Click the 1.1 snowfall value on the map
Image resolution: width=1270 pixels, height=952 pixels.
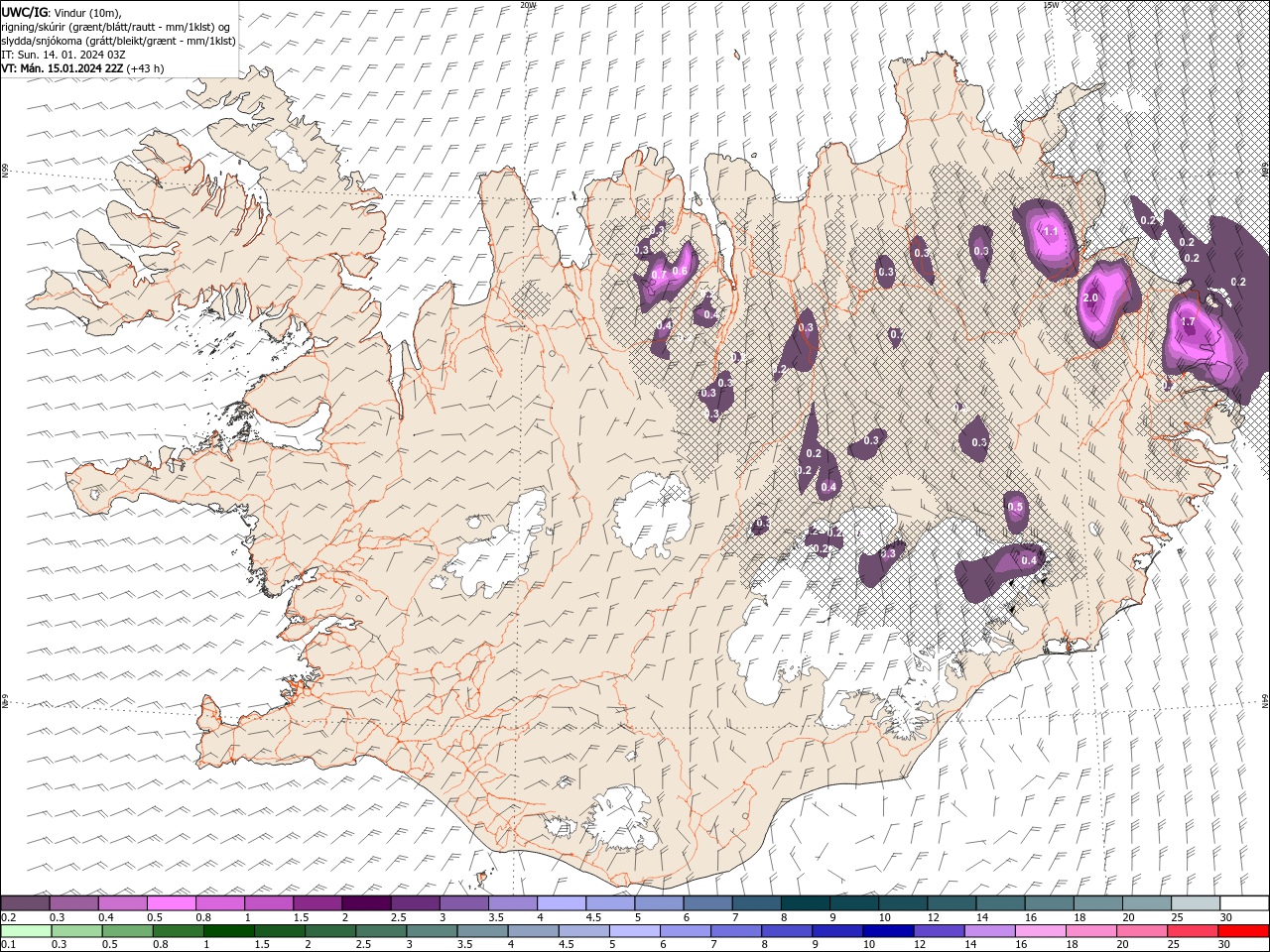pos(1052,231)
